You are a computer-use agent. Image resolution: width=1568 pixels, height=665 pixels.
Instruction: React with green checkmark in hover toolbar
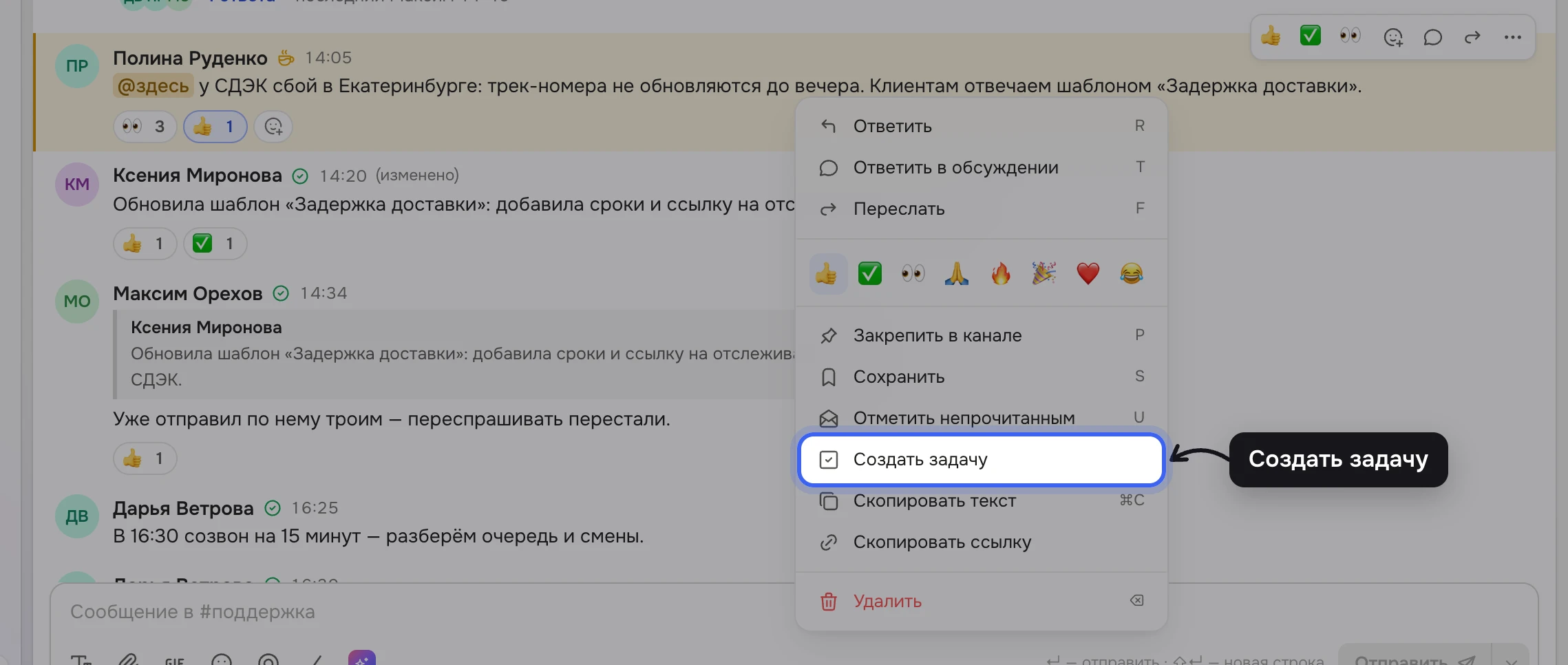1311,36
